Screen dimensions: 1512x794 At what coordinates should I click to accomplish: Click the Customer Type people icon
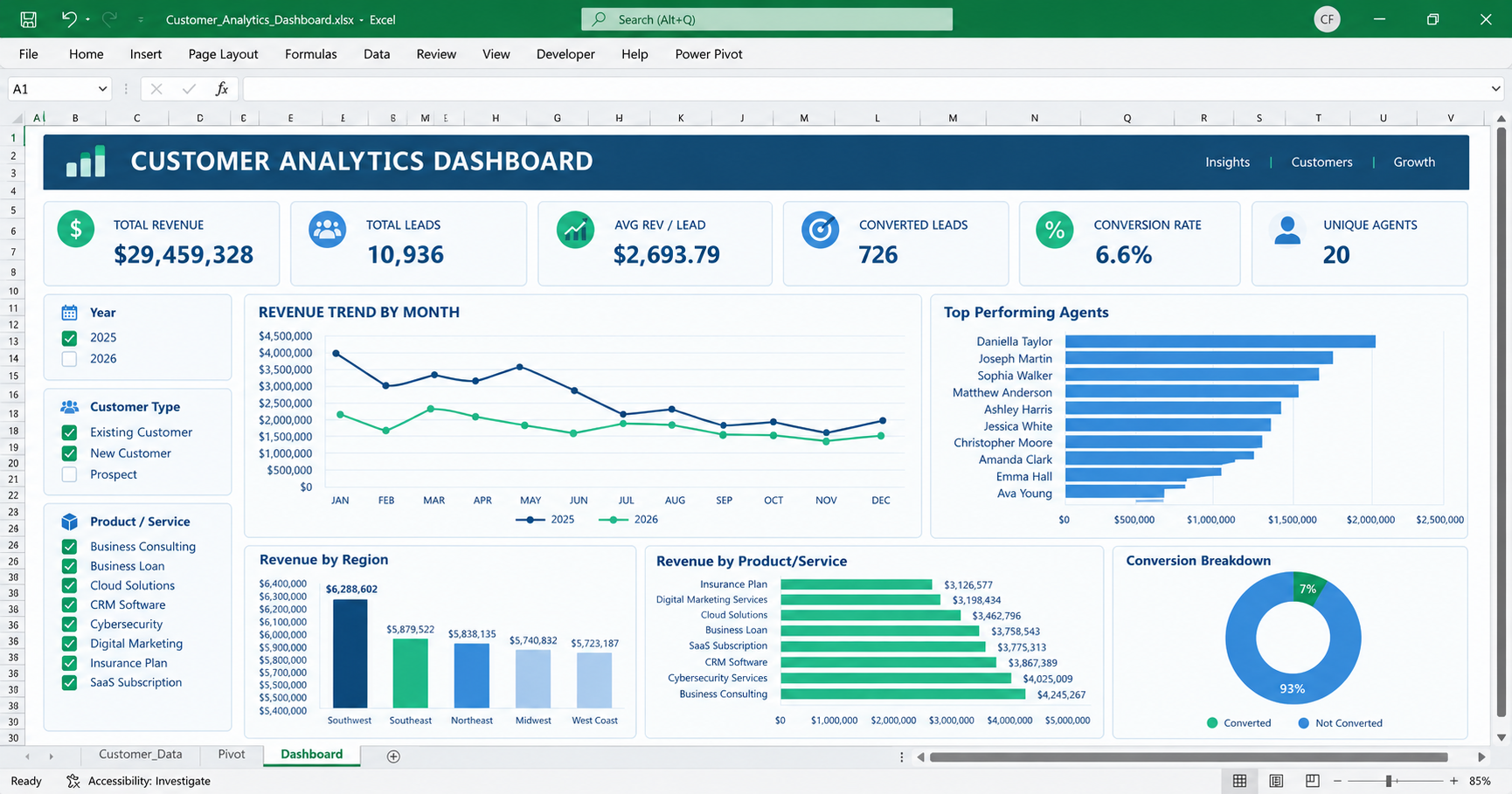70,407
